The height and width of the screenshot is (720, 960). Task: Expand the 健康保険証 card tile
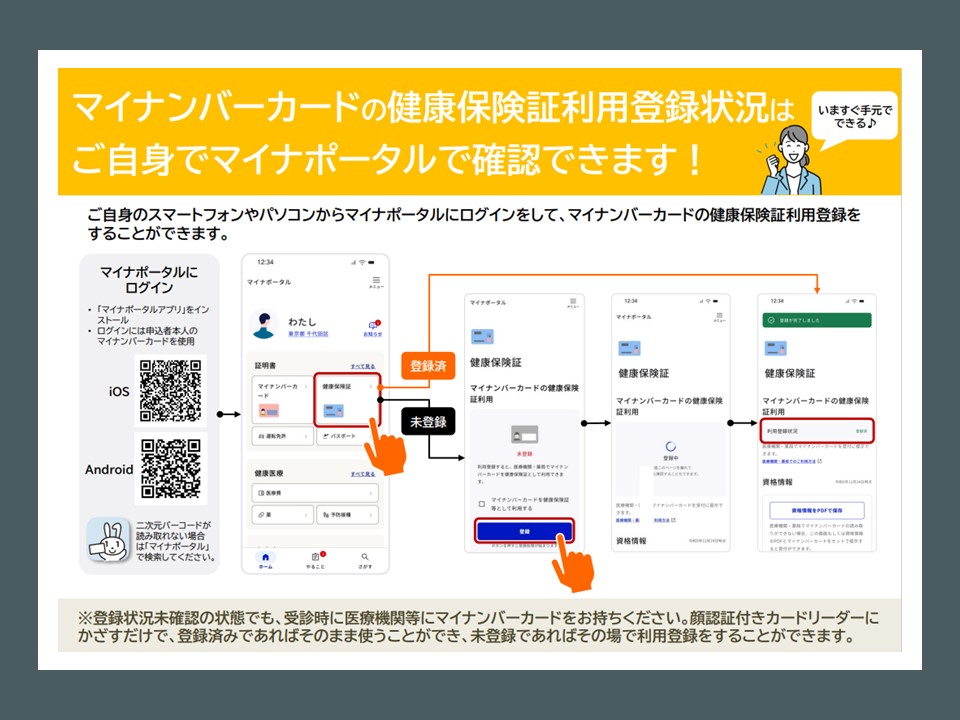point(347,399)
